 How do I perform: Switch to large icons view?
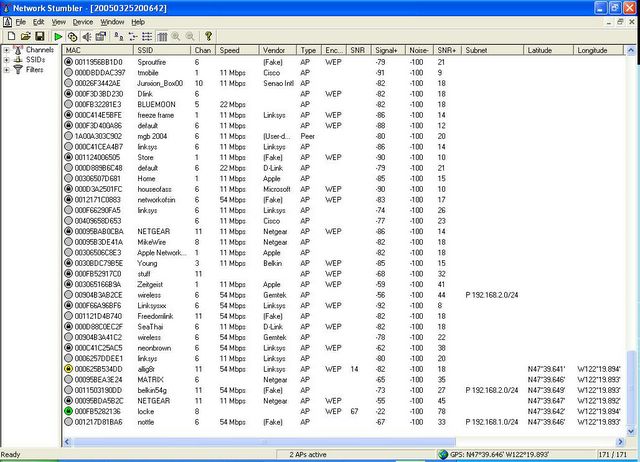pos(119,37)
